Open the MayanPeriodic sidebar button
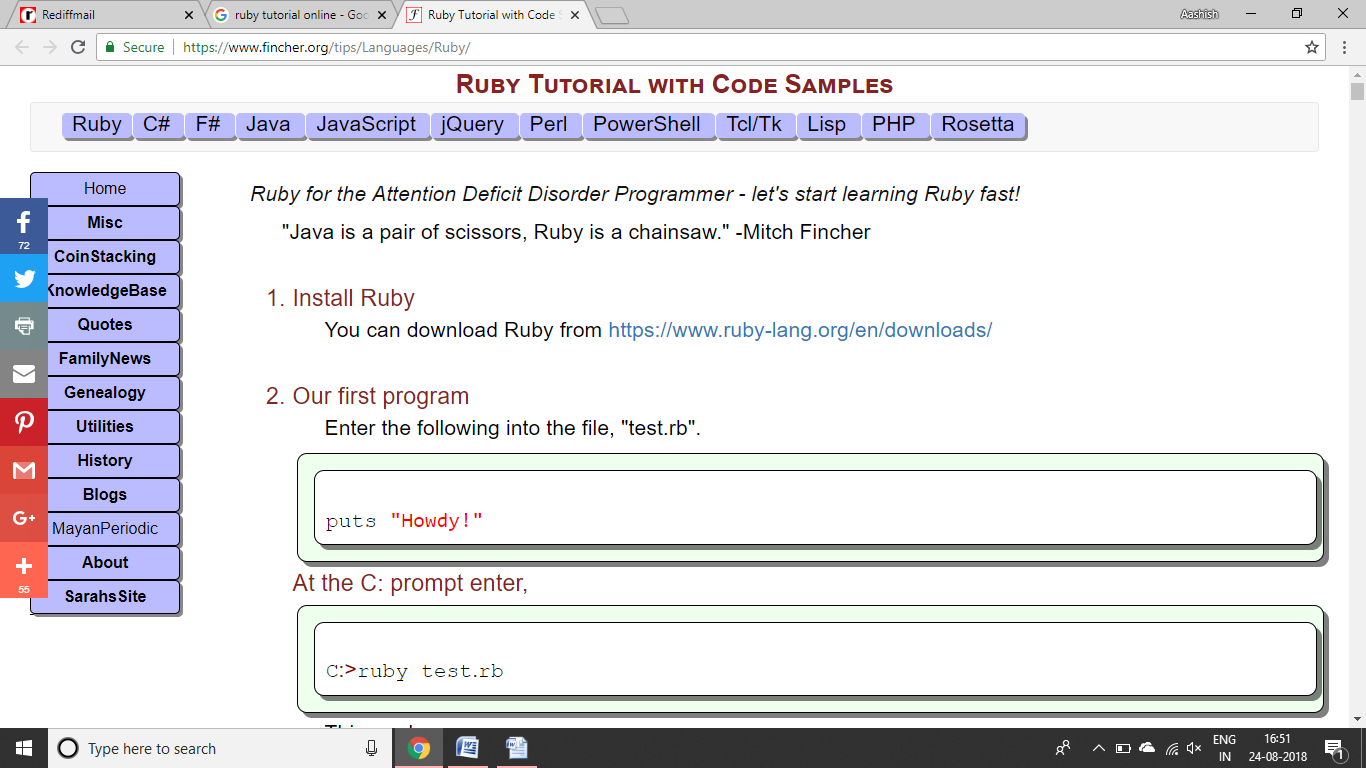Viewport: 1366px width, 768px height. [x=105, y=528]
